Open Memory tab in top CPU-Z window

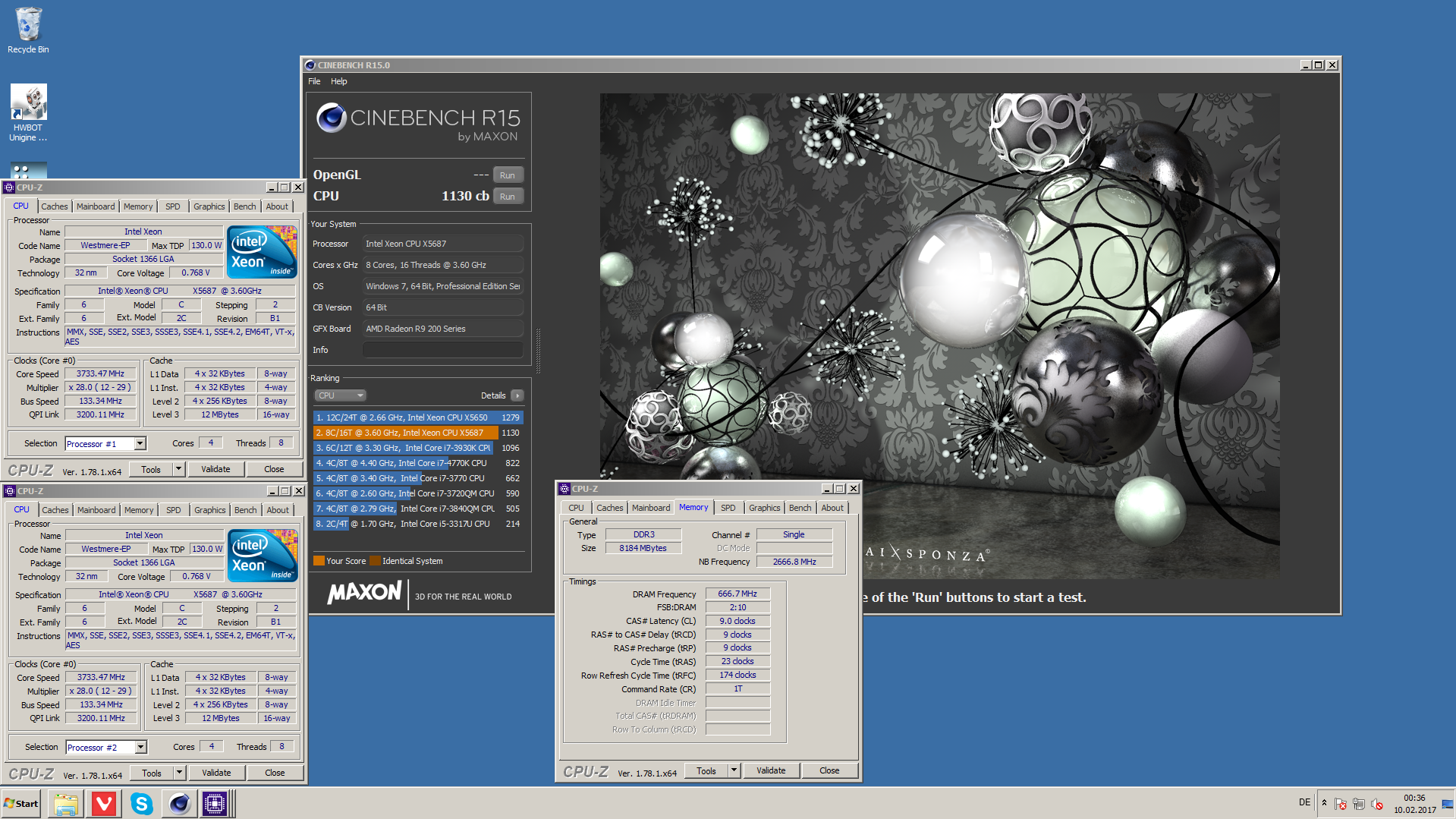138,206
